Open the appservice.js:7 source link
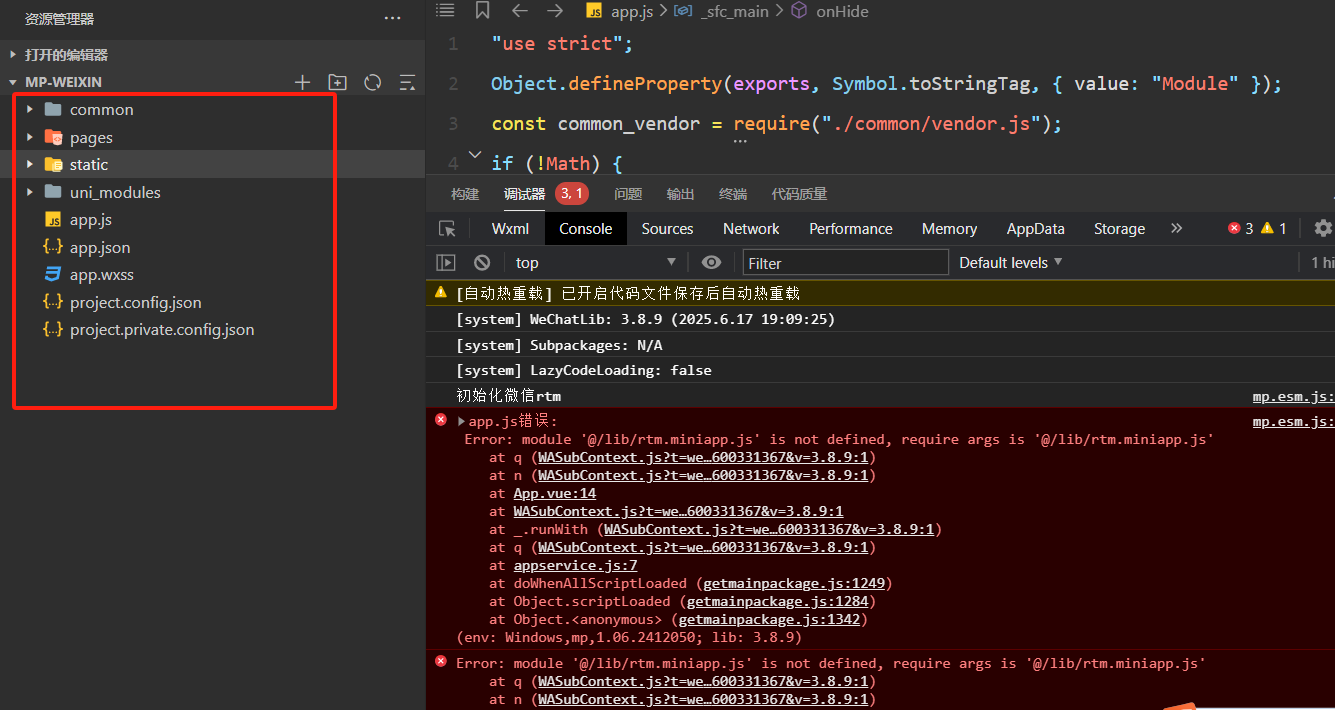 coord(575,565)
